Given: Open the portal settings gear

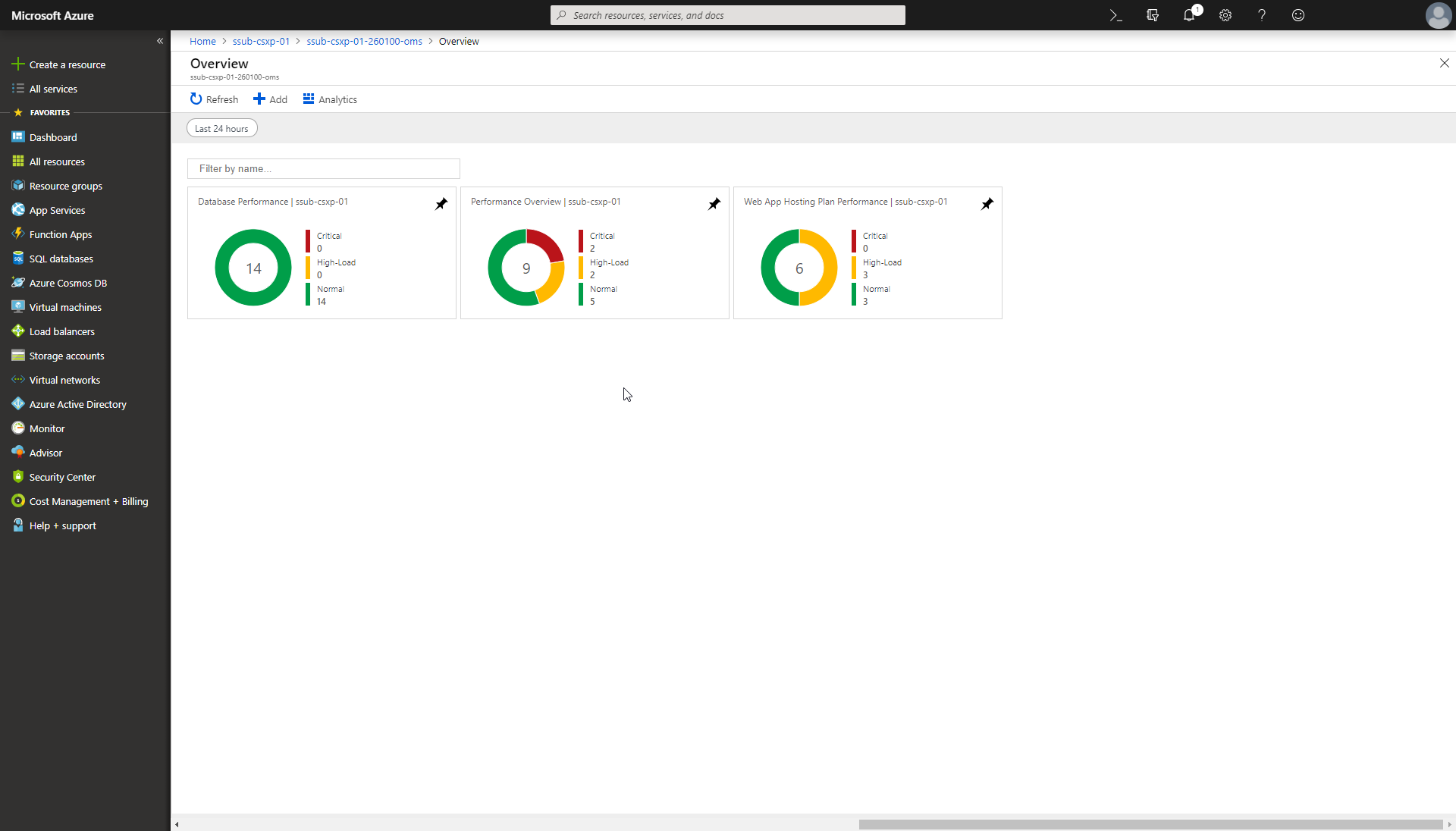Looking at the screenshot, I should pyautogui.click(x=1225, y=15).
